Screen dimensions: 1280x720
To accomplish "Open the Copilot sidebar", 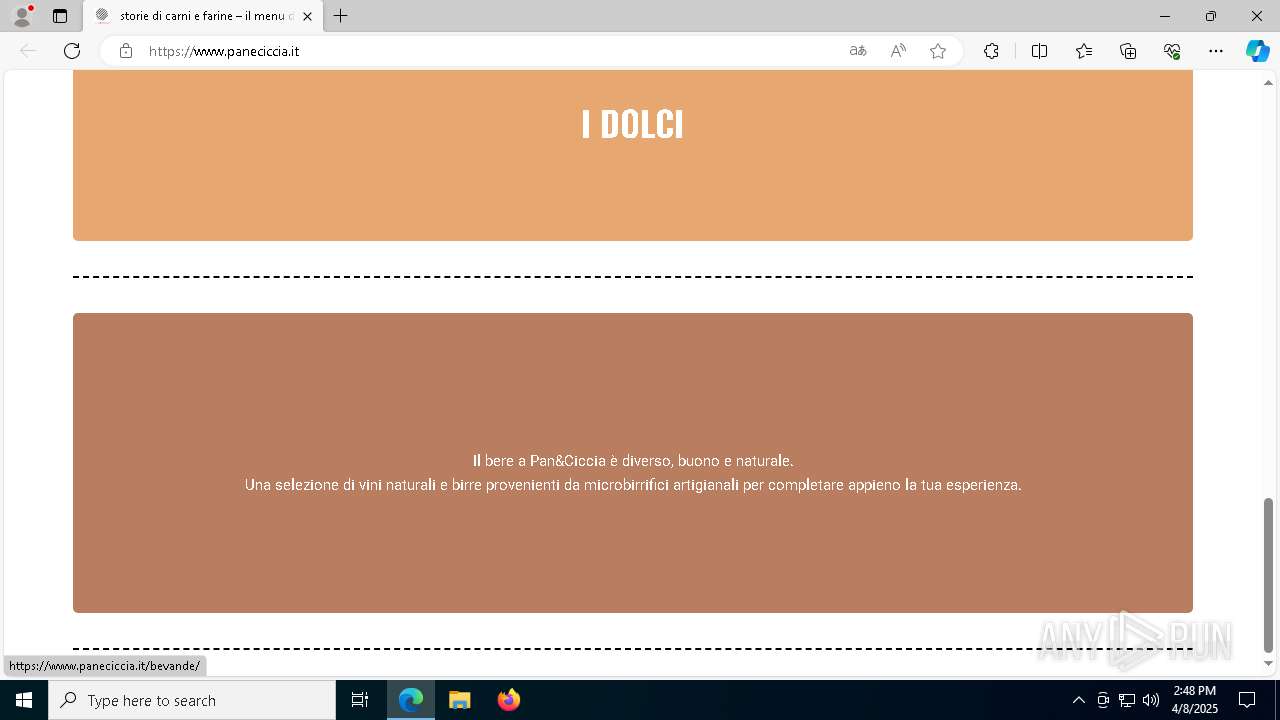I will click(x=1257, y=51).
